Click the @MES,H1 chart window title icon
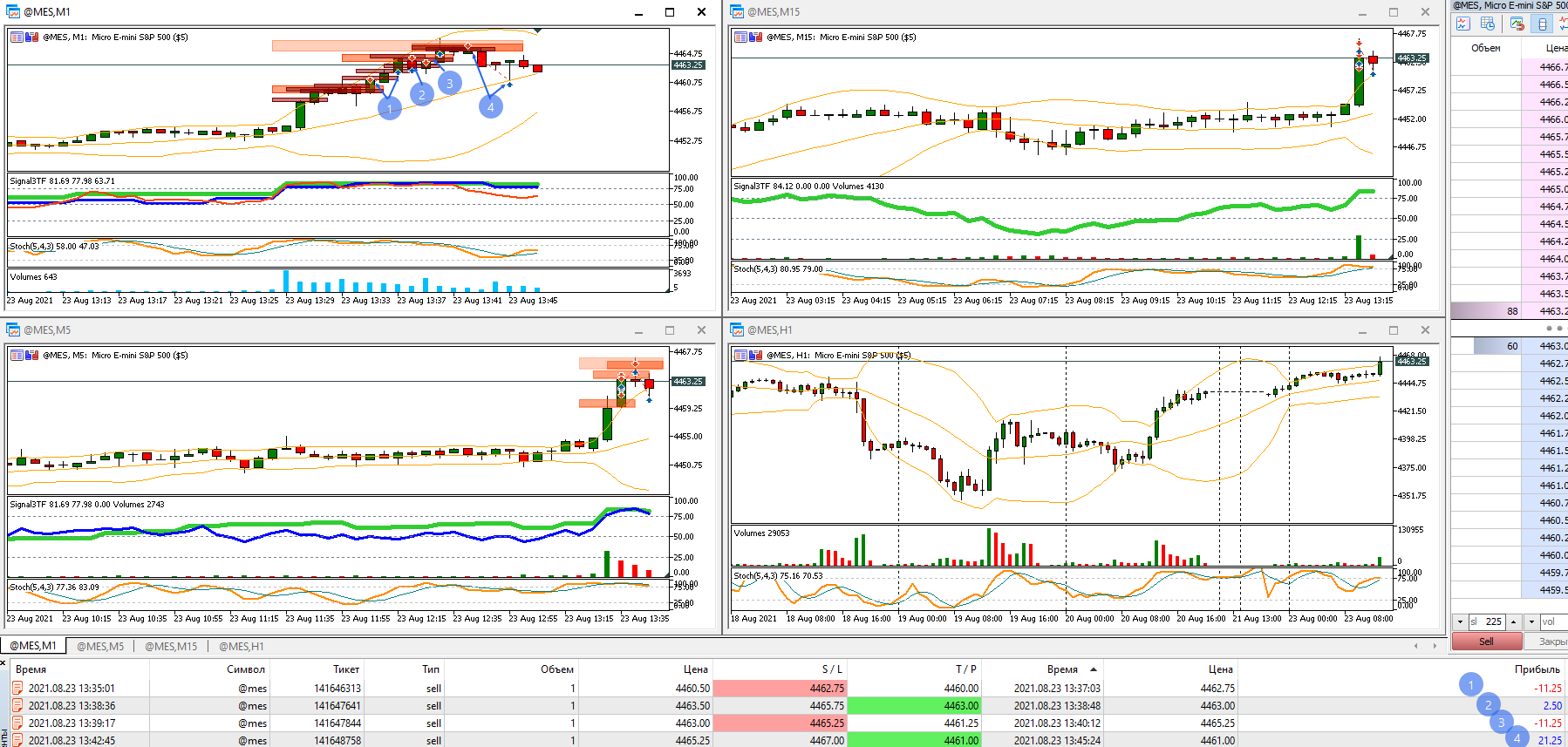 point(737,330)
